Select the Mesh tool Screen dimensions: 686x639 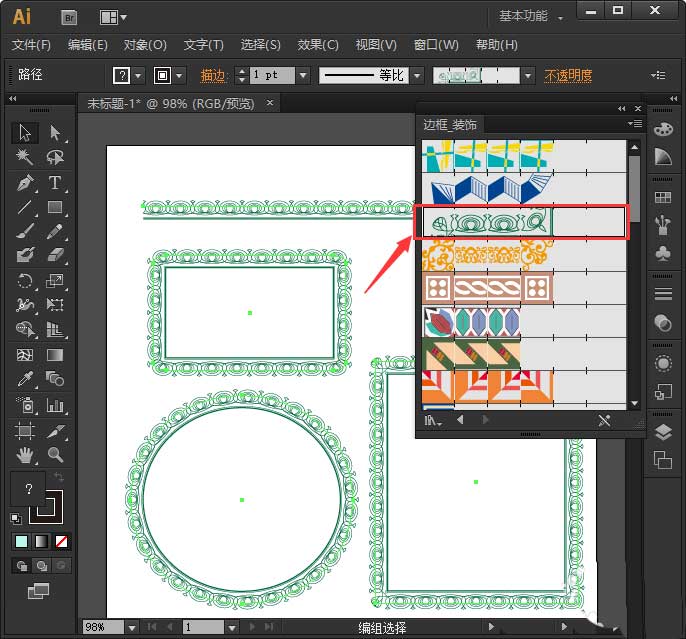25,355
